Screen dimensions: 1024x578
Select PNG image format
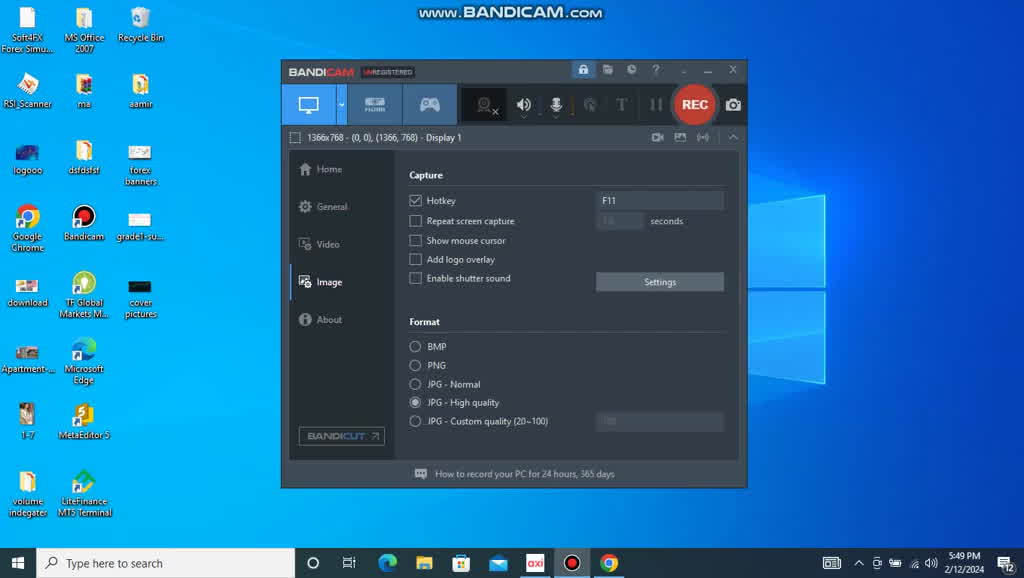pos(416,366)
